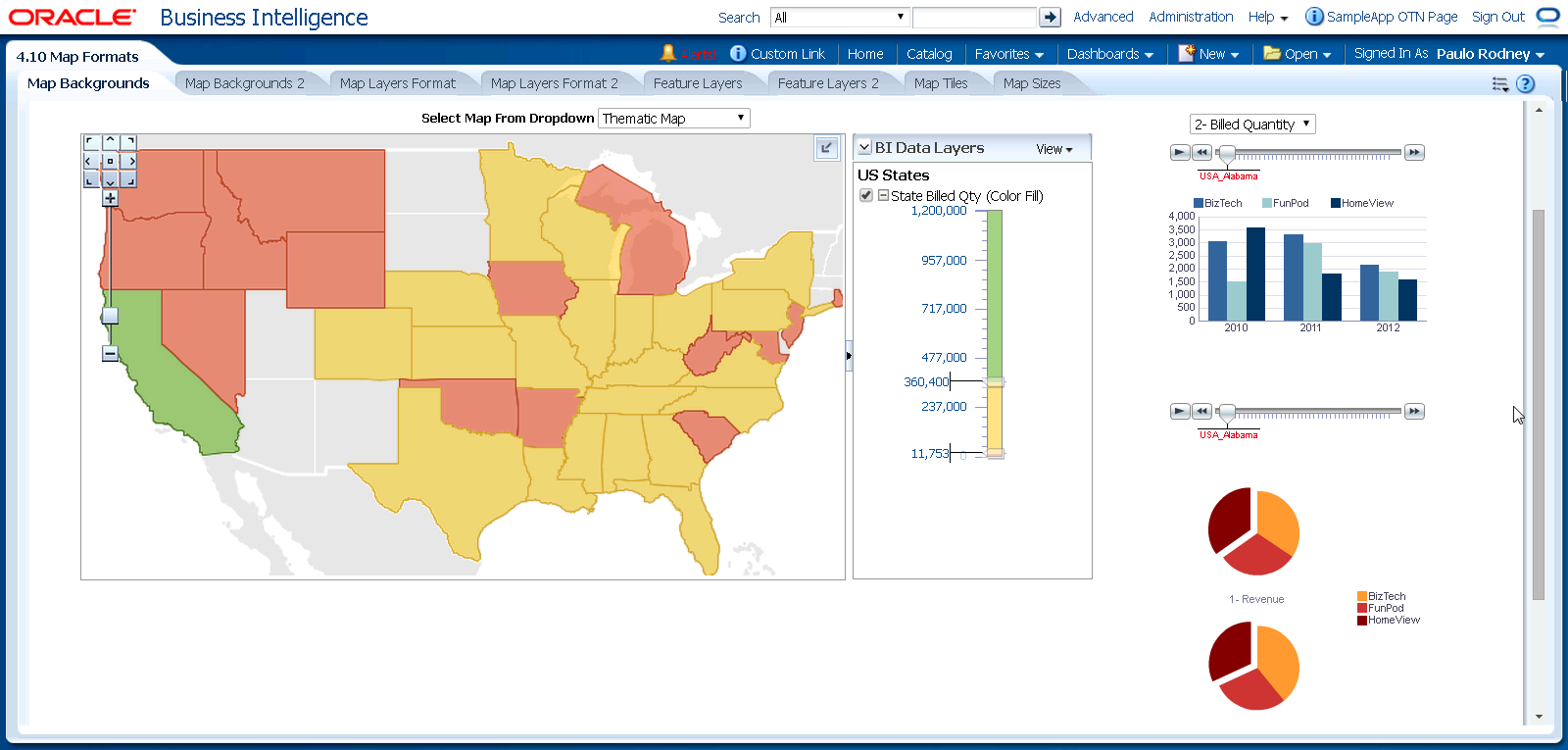The width and height of the screenshot is (1568, 750).
Task: Step forward on the upper section slider
Action: click(x=1414, y=152)
